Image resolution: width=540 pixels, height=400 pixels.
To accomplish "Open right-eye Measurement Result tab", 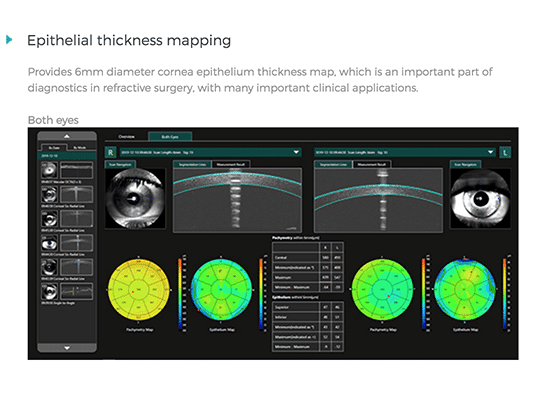I will coord(231,164).
